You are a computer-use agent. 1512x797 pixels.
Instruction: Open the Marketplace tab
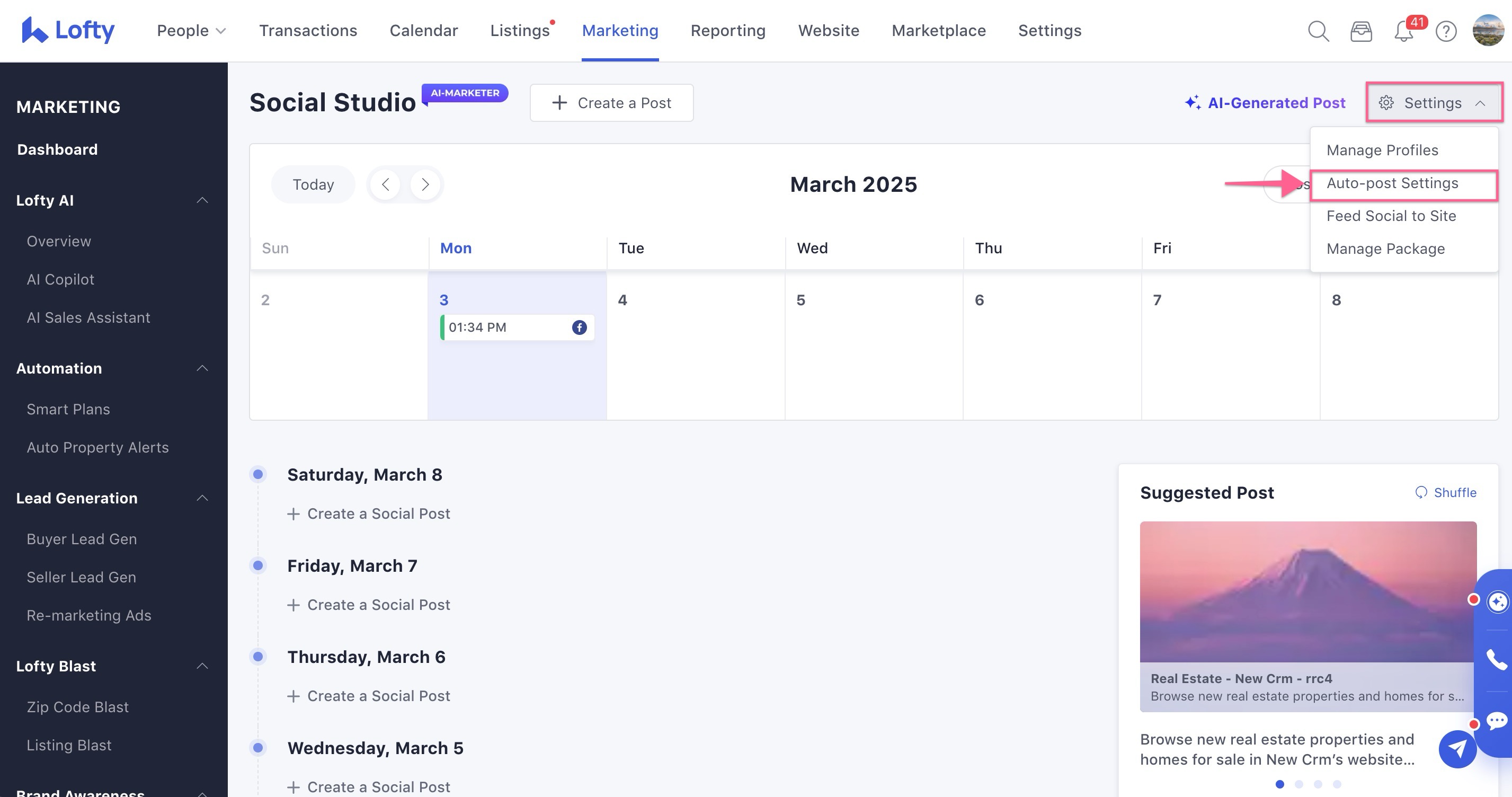click(x=939, y=31)
